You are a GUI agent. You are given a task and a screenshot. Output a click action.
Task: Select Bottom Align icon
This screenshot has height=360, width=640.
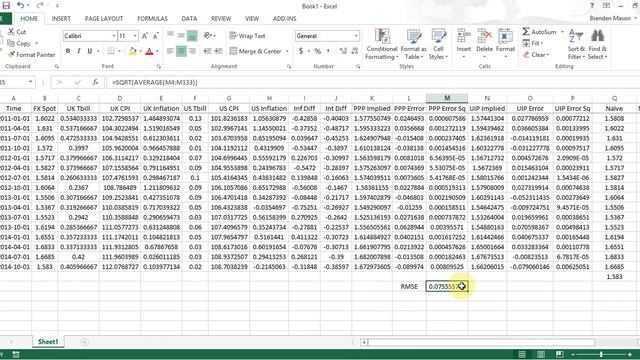click(x=192, y=36)
